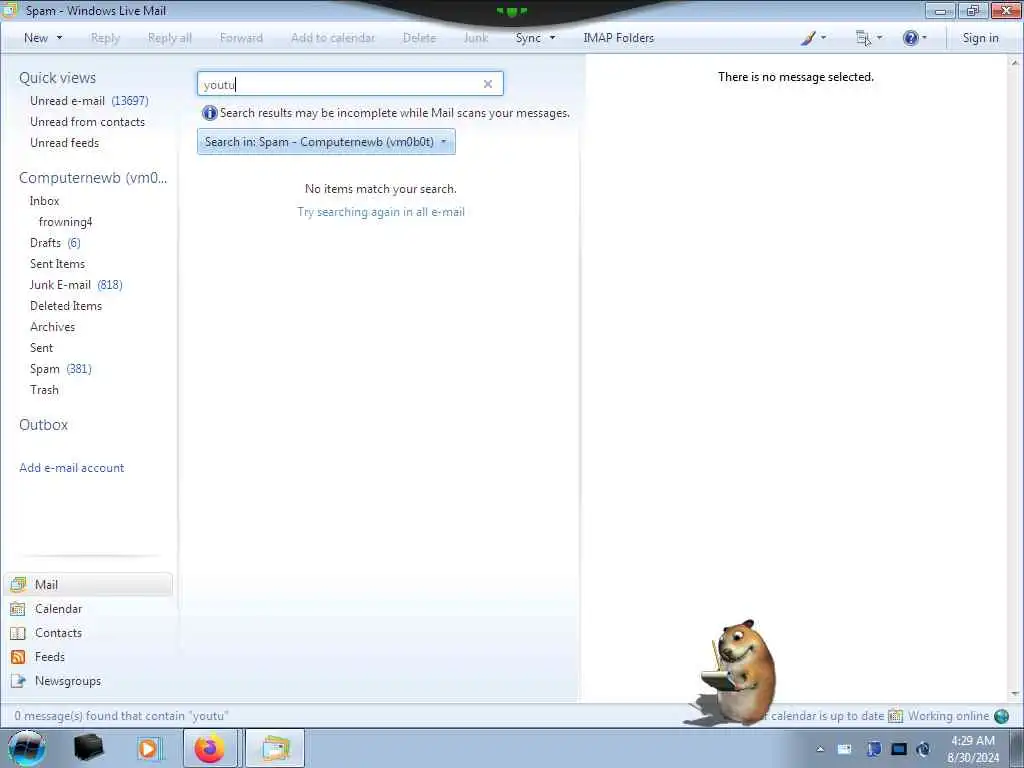Expand the Sync dropdown arrow

click(x=552, y=38)
